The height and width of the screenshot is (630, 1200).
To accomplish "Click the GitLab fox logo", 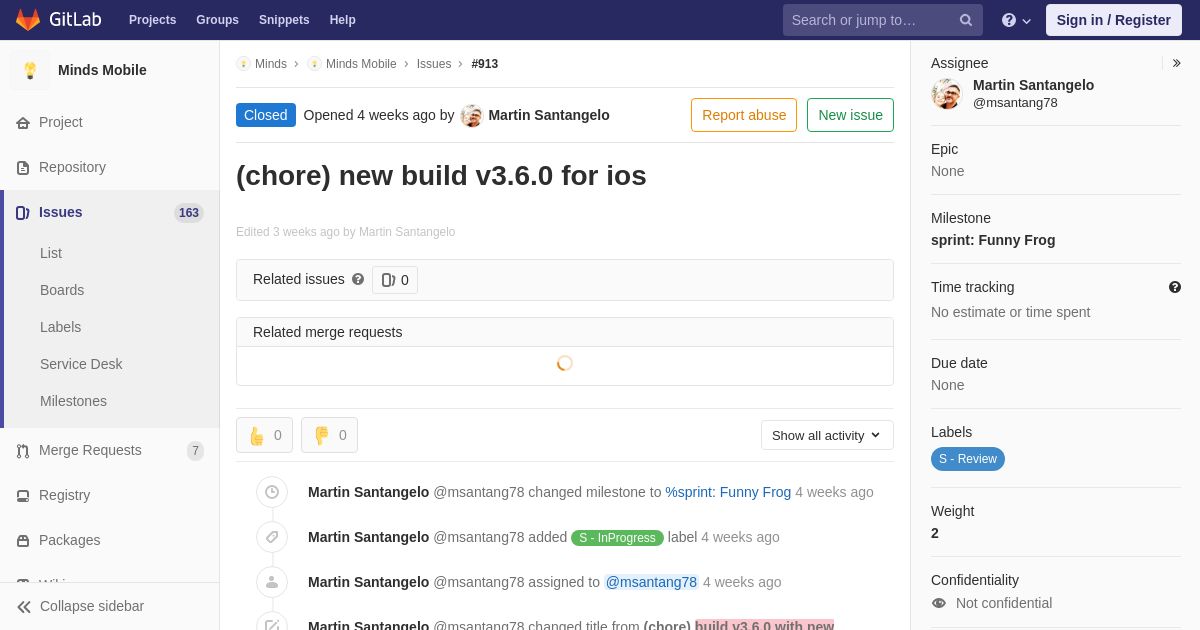I will point(28,20).
